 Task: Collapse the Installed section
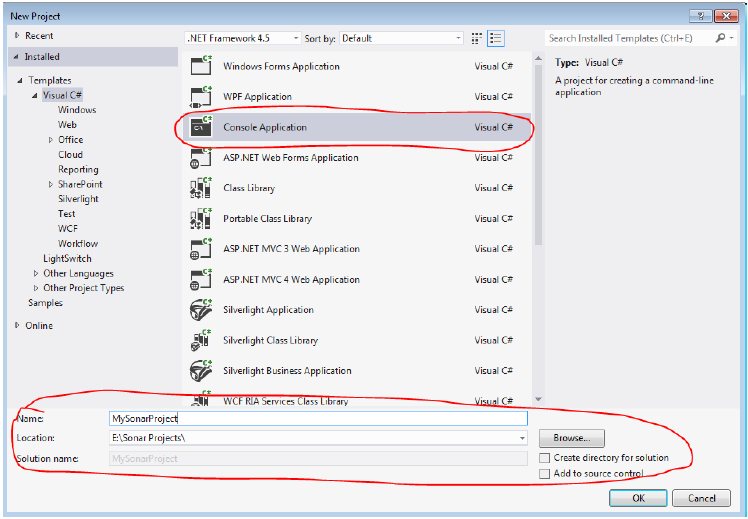[16, 56]
